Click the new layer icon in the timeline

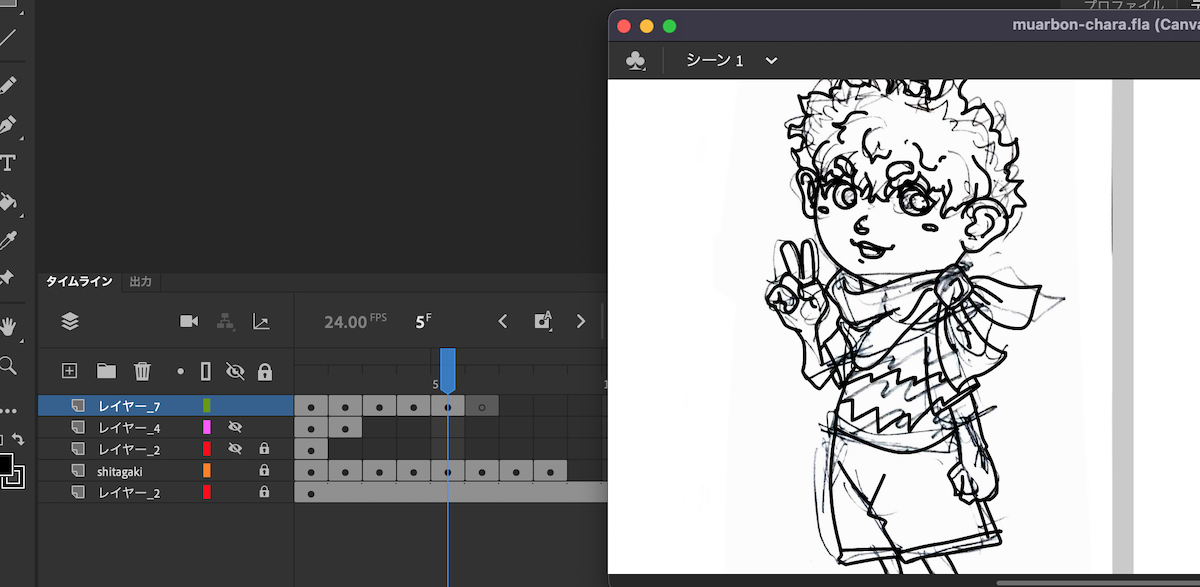point(69,371)
